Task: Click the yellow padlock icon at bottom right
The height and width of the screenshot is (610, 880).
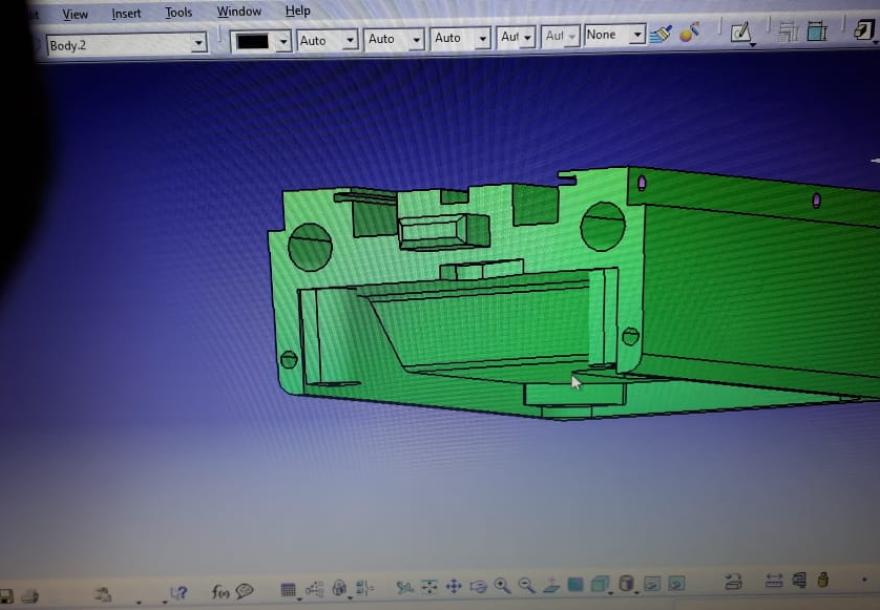Action: (x=823, y=579)
